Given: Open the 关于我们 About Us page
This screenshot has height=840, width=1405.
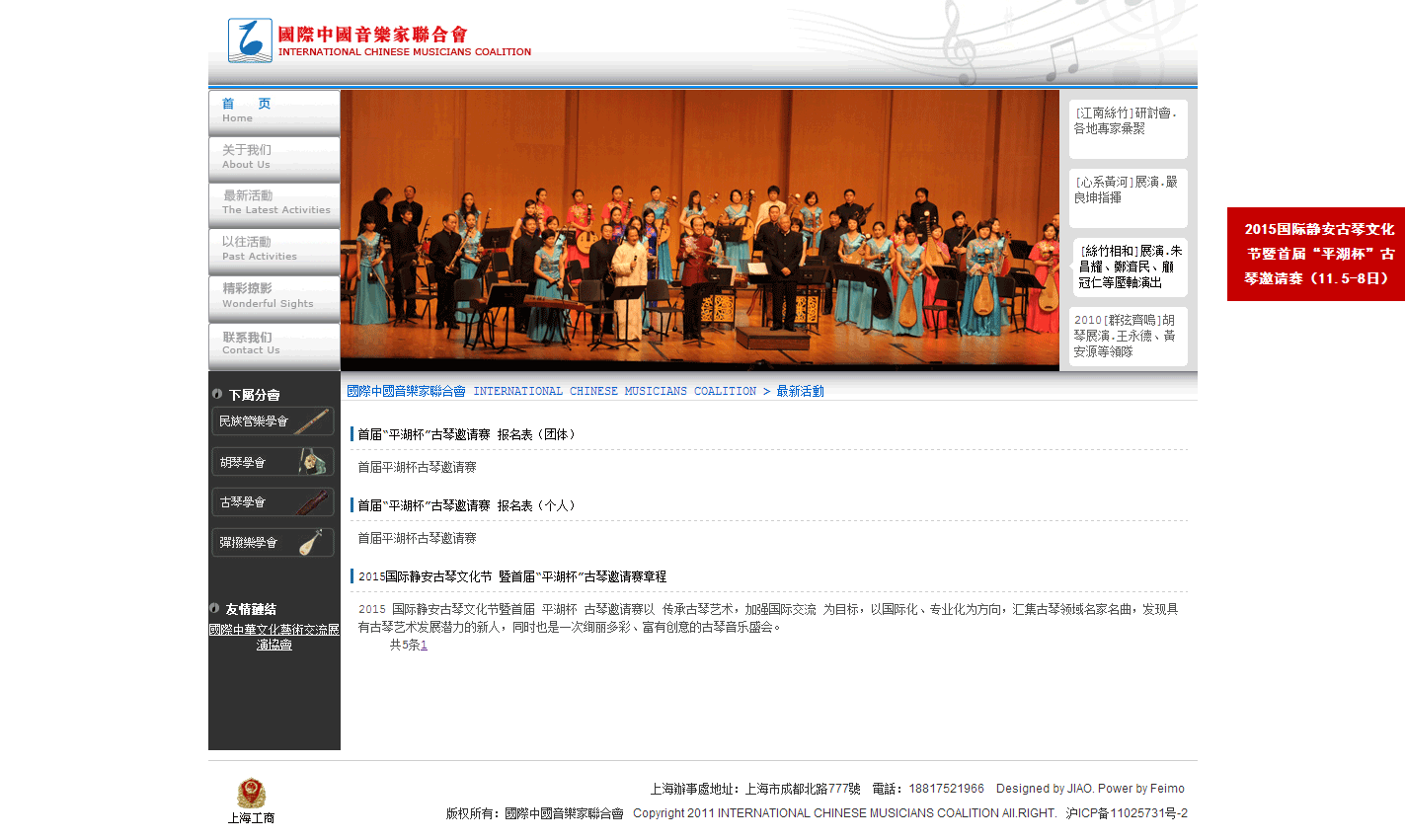Looking at the screenshot, I should pos(273,157).
